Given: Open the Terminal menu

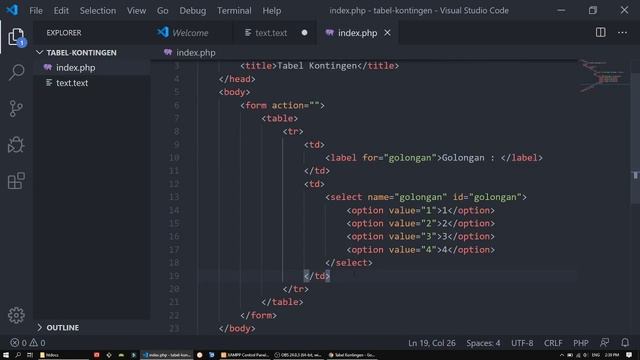Looking at the screenshot, I should point(234,11).
